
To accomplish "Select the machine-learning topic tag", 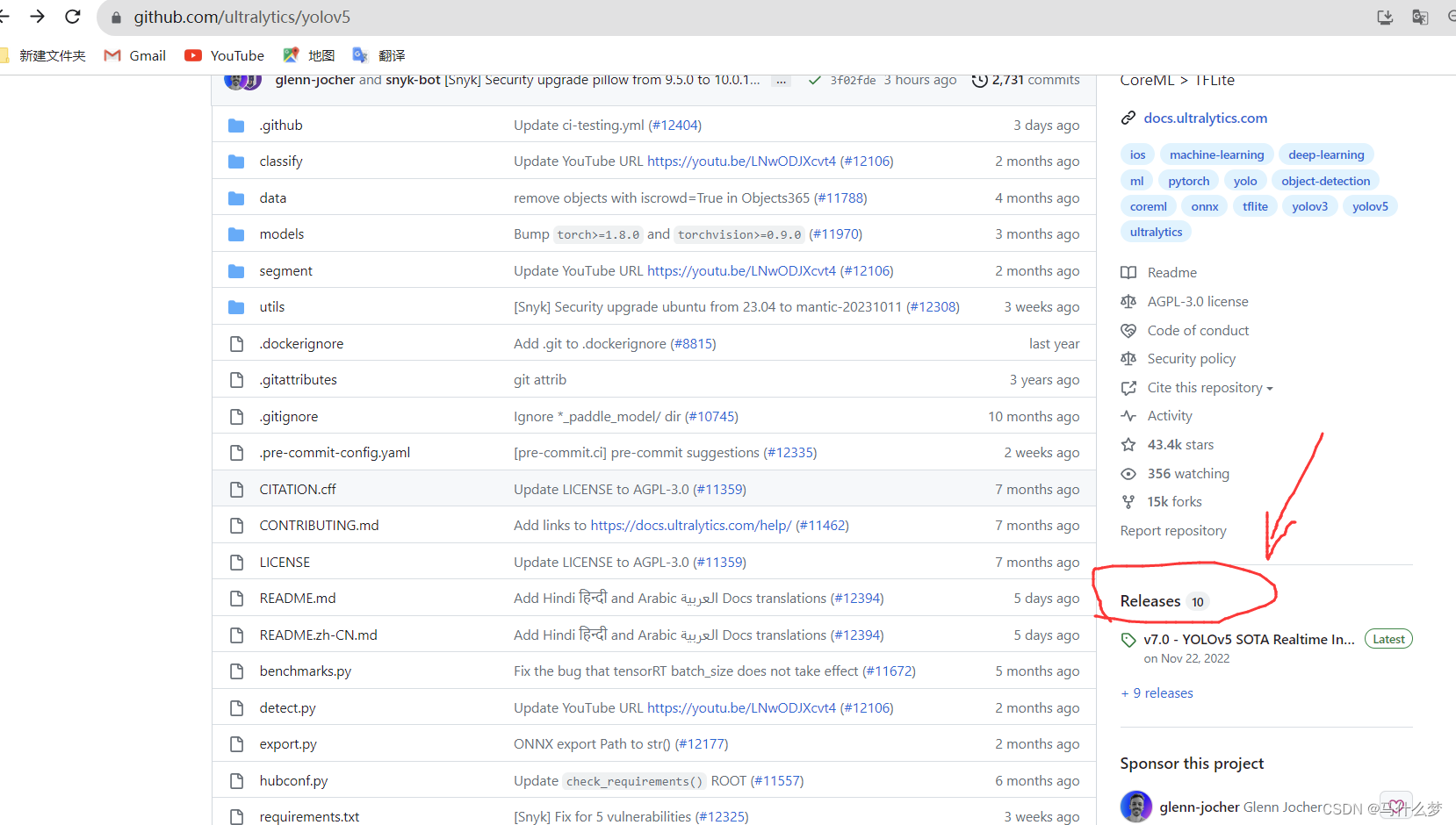I will [1216, 155].
